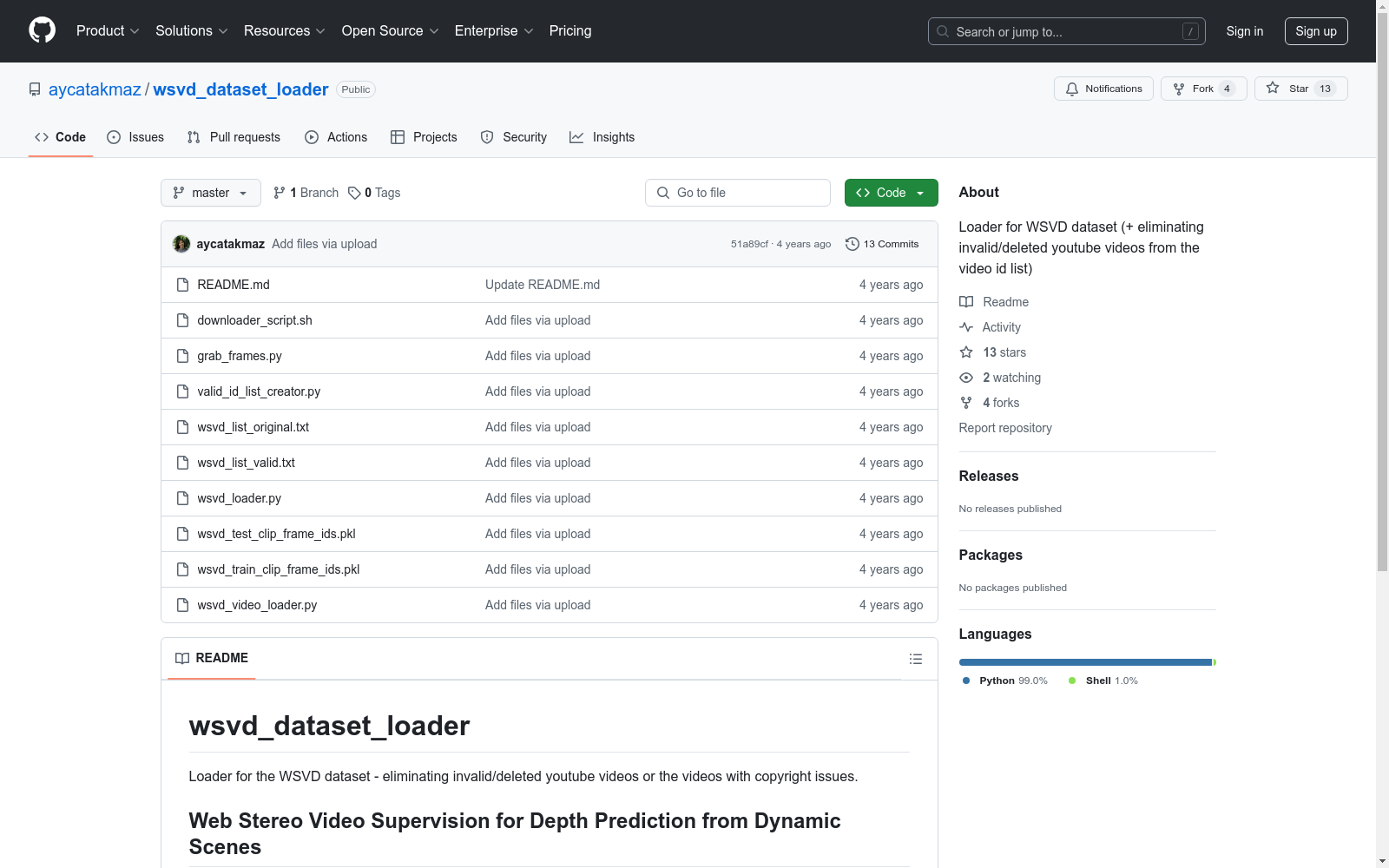Focus the Go to file field
Viewport: 1389px width, 868px height.
[738, 193]
